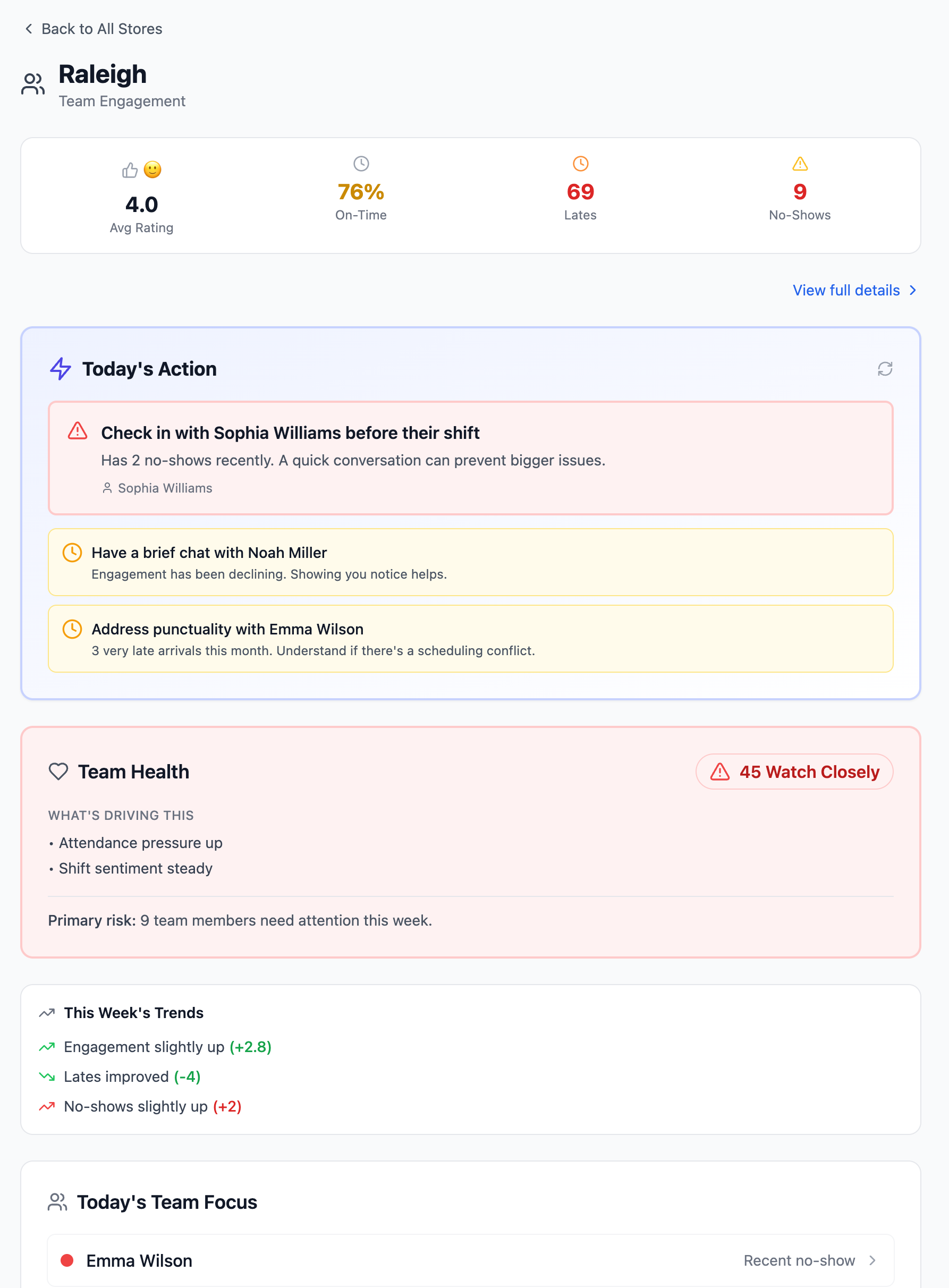This screenshot has height=1288, width=949.
Task: Open View full details link
Action: [845, 290]
